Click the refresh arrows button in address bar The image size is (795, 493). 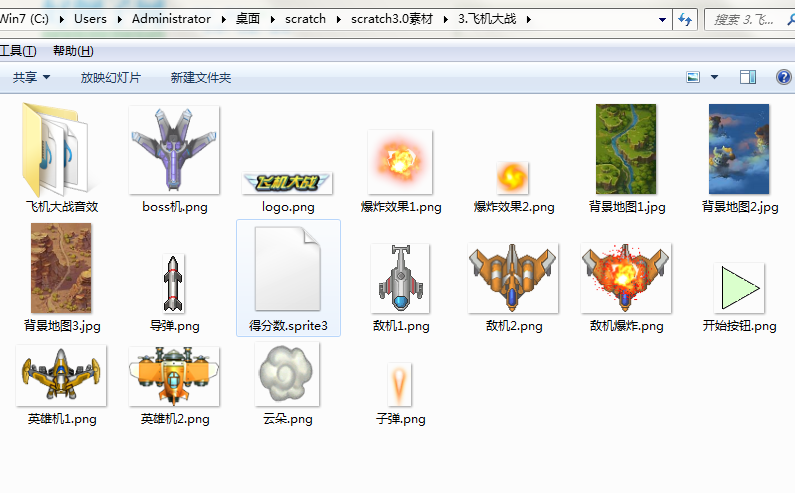pyautogui.click(x=685, y=20)
